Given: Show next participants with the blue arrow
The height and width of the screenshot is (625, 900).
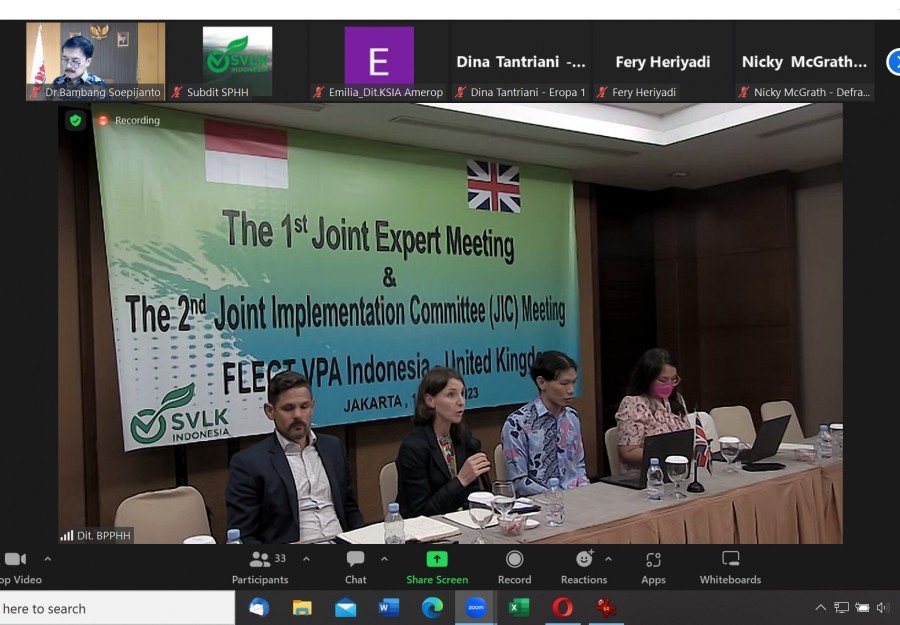Looking at the screenshot, I should pyautogui.click(x=893, y=62).
